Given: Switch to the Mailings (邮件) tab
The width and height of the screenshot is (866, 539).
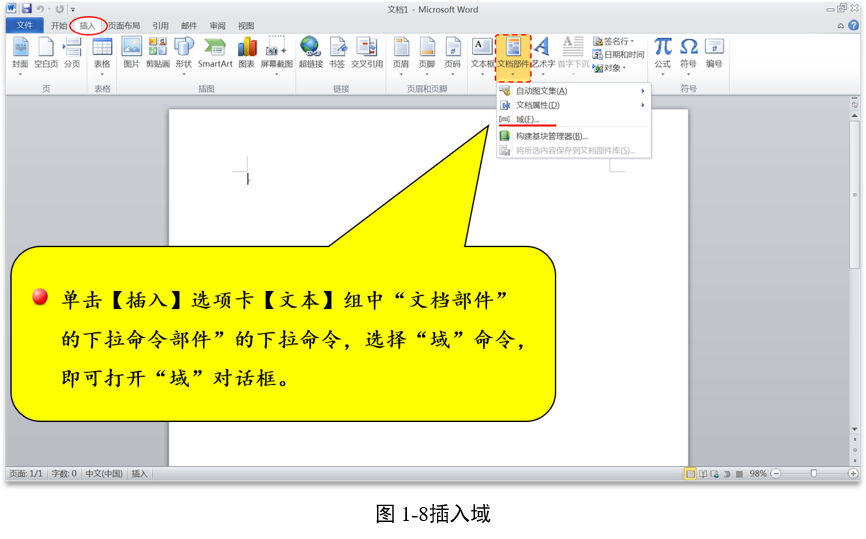Looking at the screenshot, I should (x=189, y=25).
